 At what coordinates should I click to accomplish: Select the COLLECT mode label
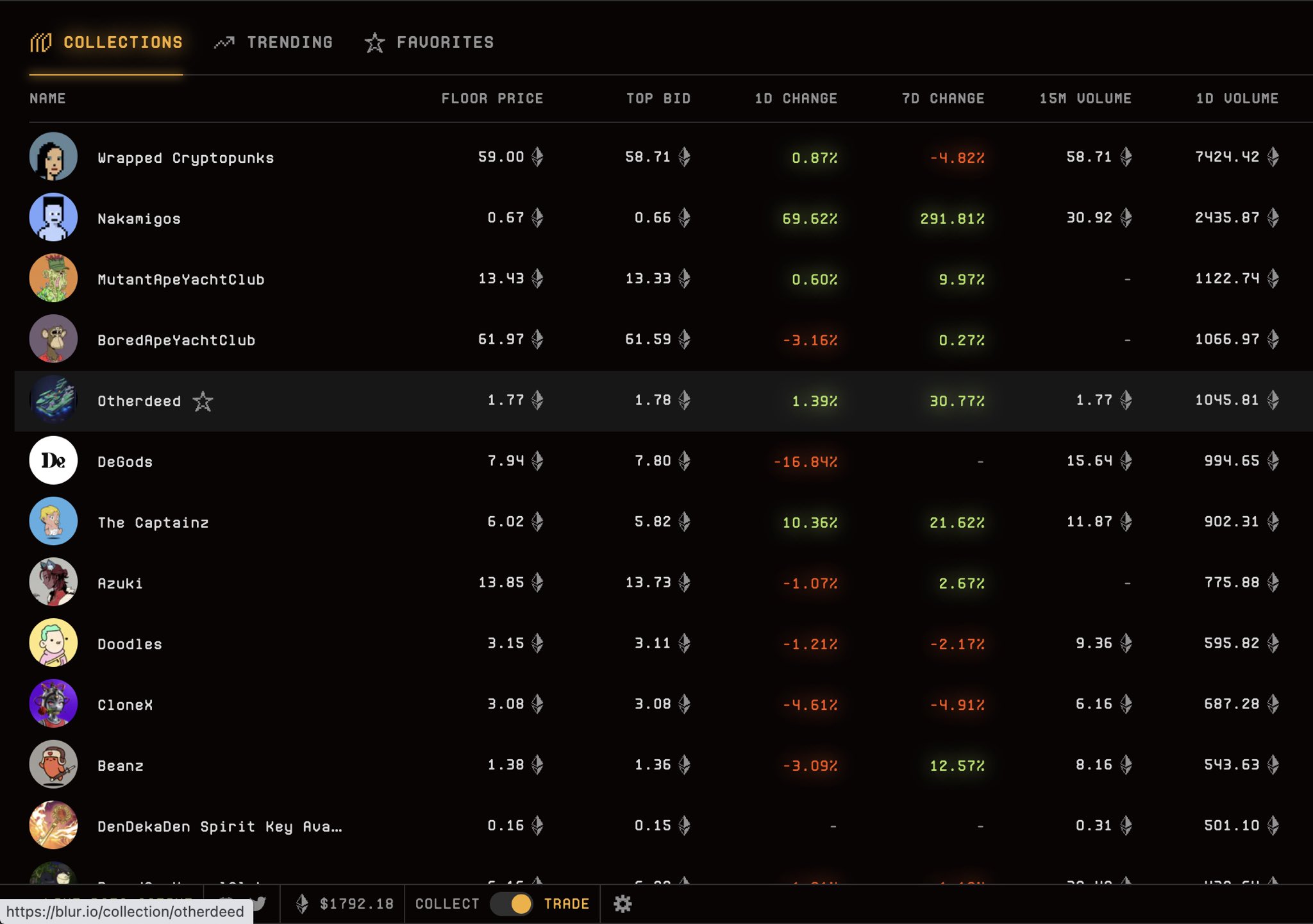[x=447, y=904]
